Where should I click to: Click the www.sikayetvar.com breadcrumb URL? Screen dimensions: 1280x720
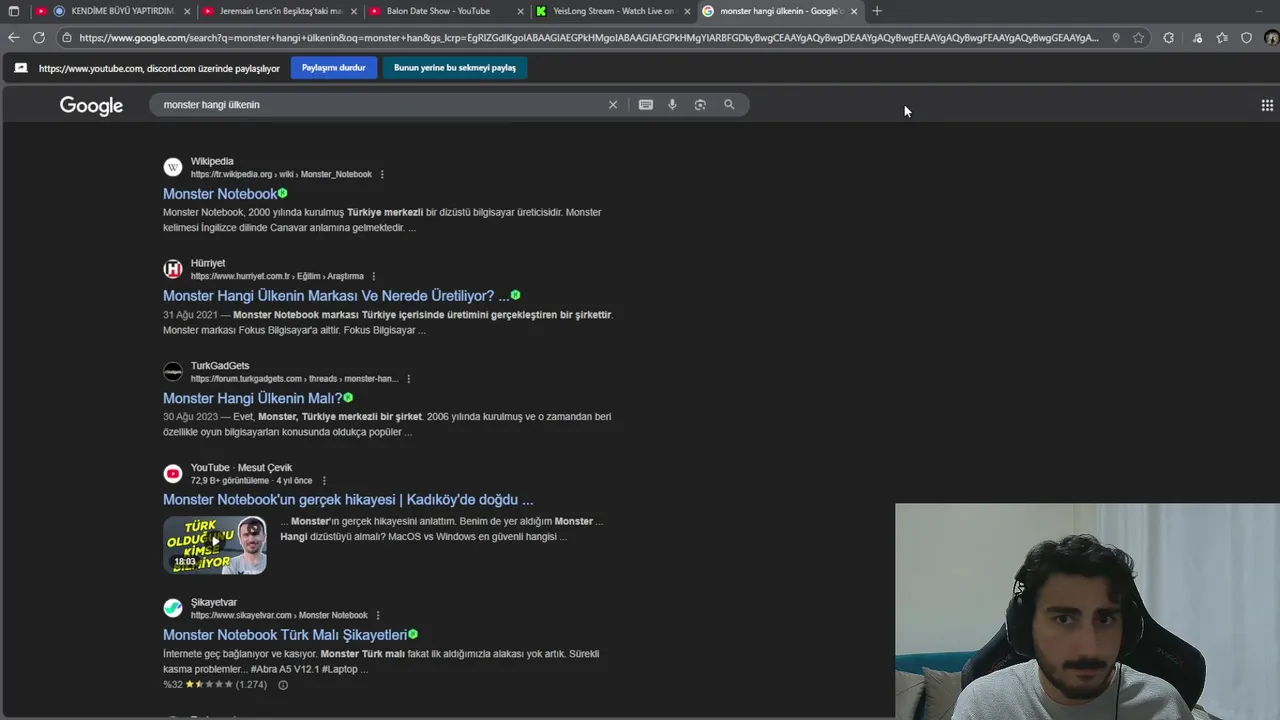[279, 615]
